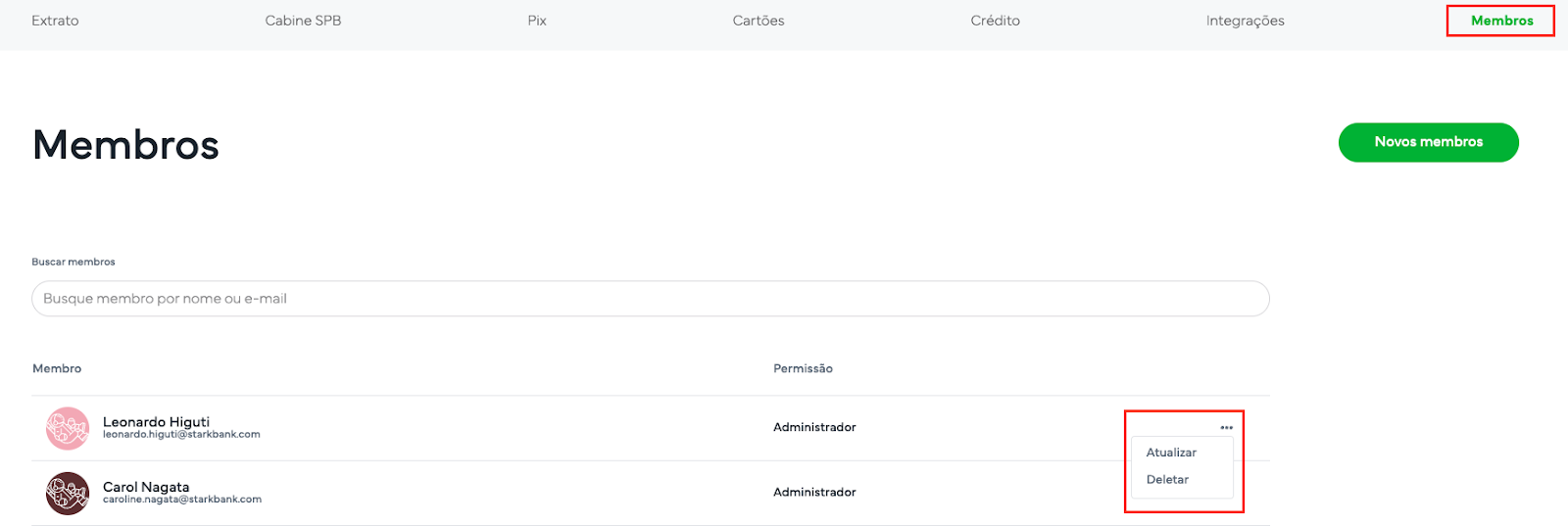Go to the Pix tab
This screenshot has height=526, width=1568.
tap(537, 21)
